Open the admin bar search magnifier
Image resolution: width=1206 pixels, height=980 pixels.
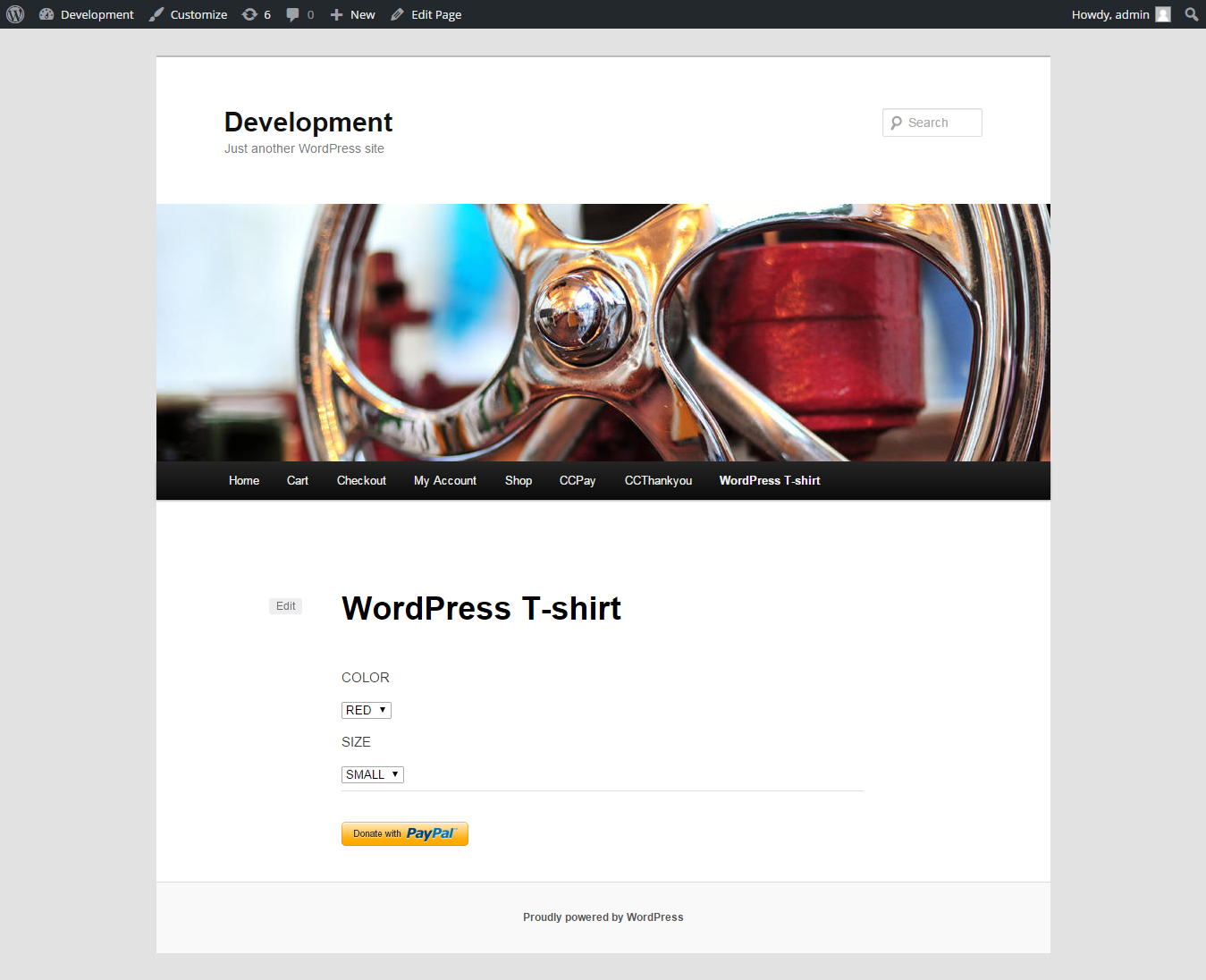pyautogui.click(x=1192, y=14)
